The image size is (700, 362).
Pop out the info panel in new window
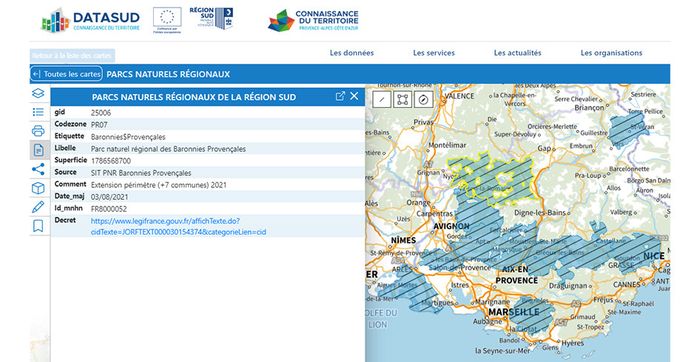coord(340,96)
